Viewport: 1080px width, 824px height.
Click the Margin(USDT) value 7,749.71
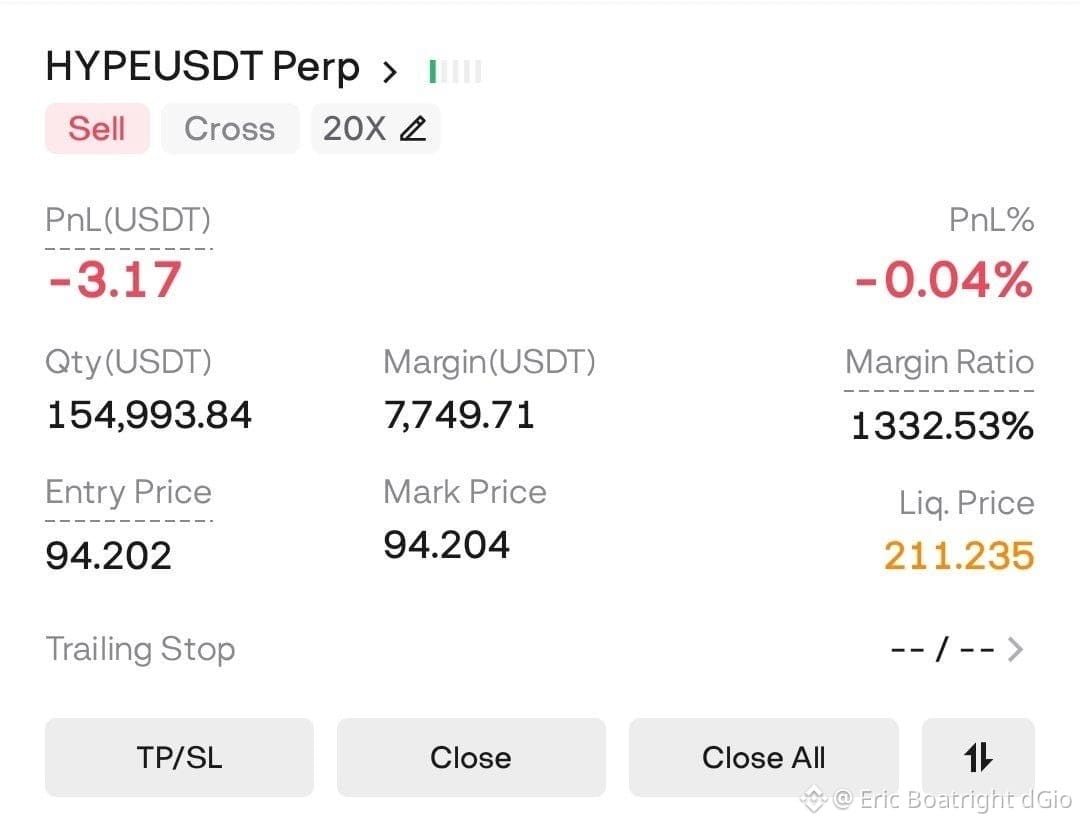point(459,415)
